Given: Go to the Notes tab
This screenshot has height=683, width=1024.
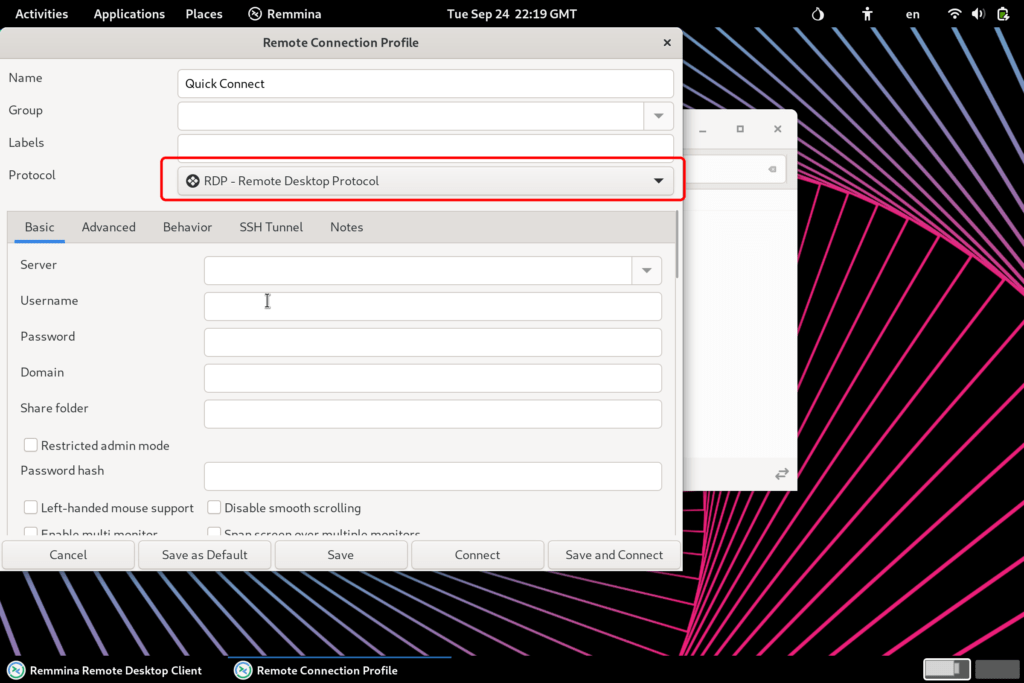Looking at the screenshot, I should pyautogui.click(x=346, y=227).
